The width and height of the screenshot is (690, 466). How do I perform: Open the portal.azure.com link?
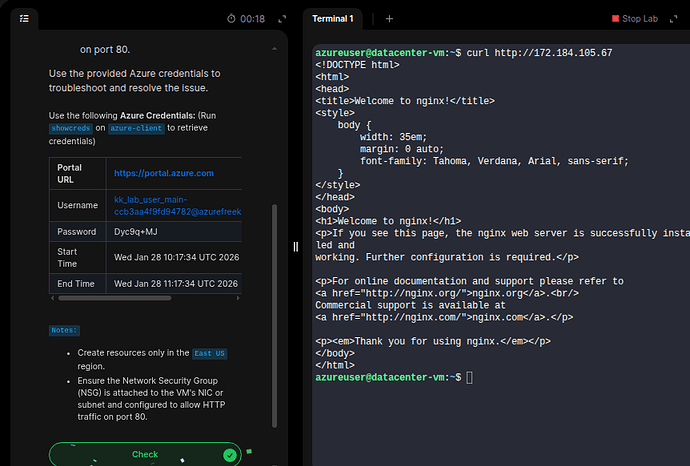pos(164,173)
